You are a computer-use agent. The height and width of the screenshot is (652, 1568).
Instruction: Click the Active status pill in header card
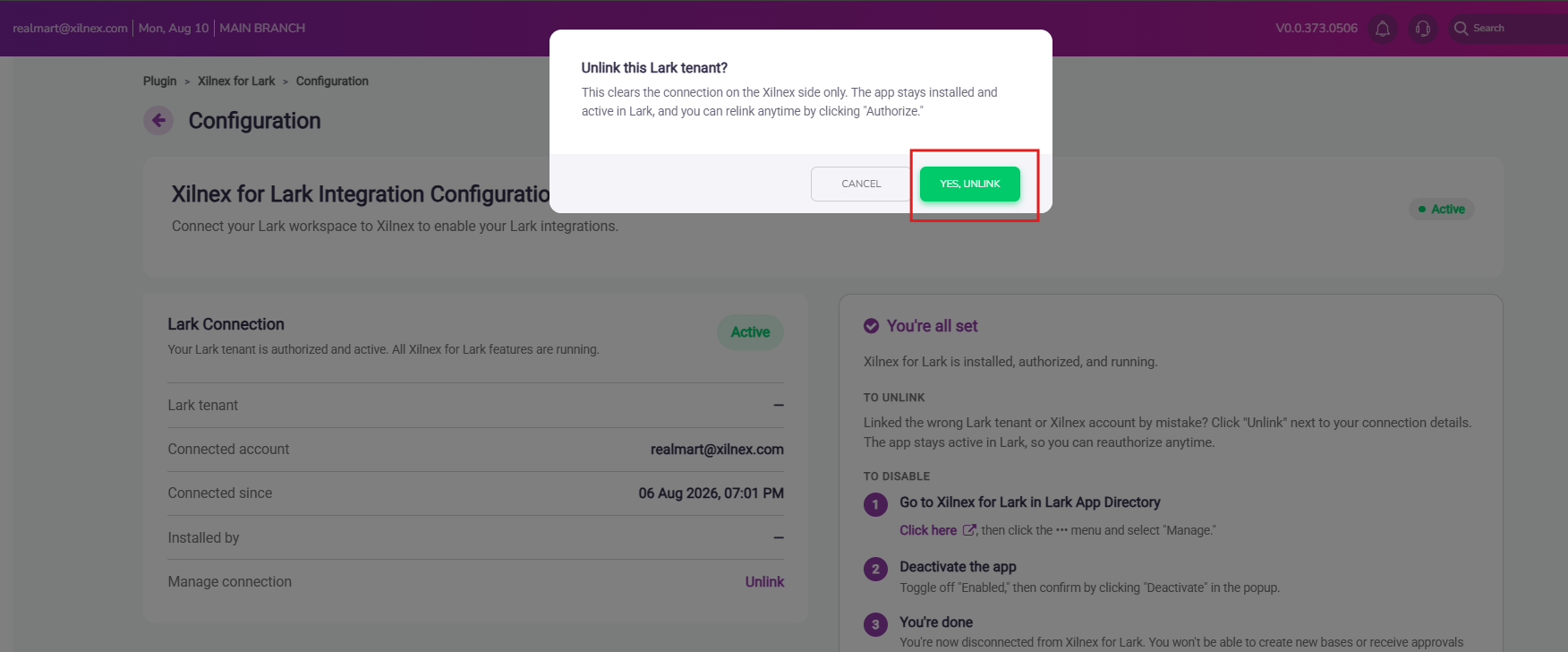tap(1442, 209)
